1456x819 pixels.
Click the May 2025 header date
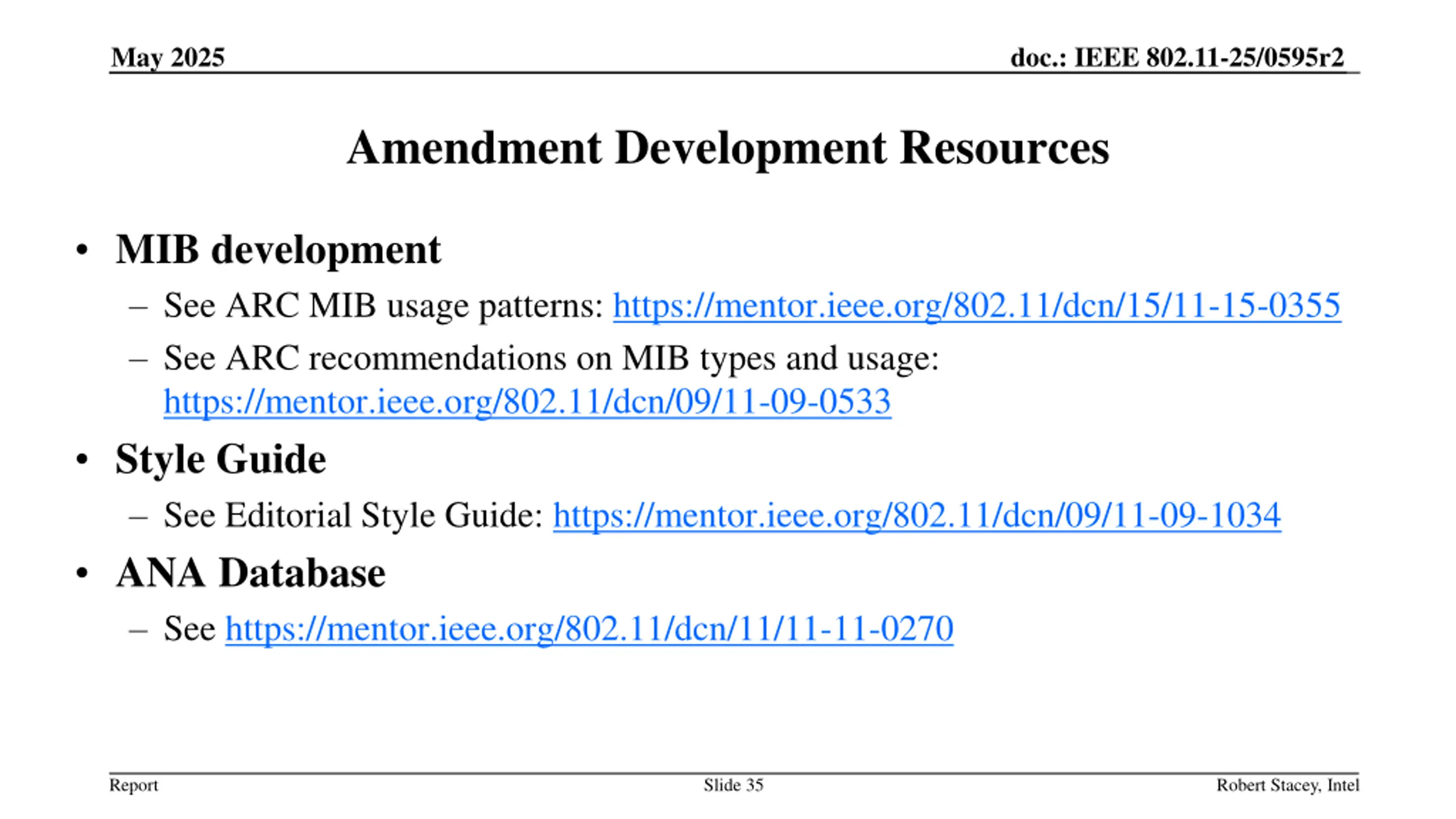(x=168, y=57)
